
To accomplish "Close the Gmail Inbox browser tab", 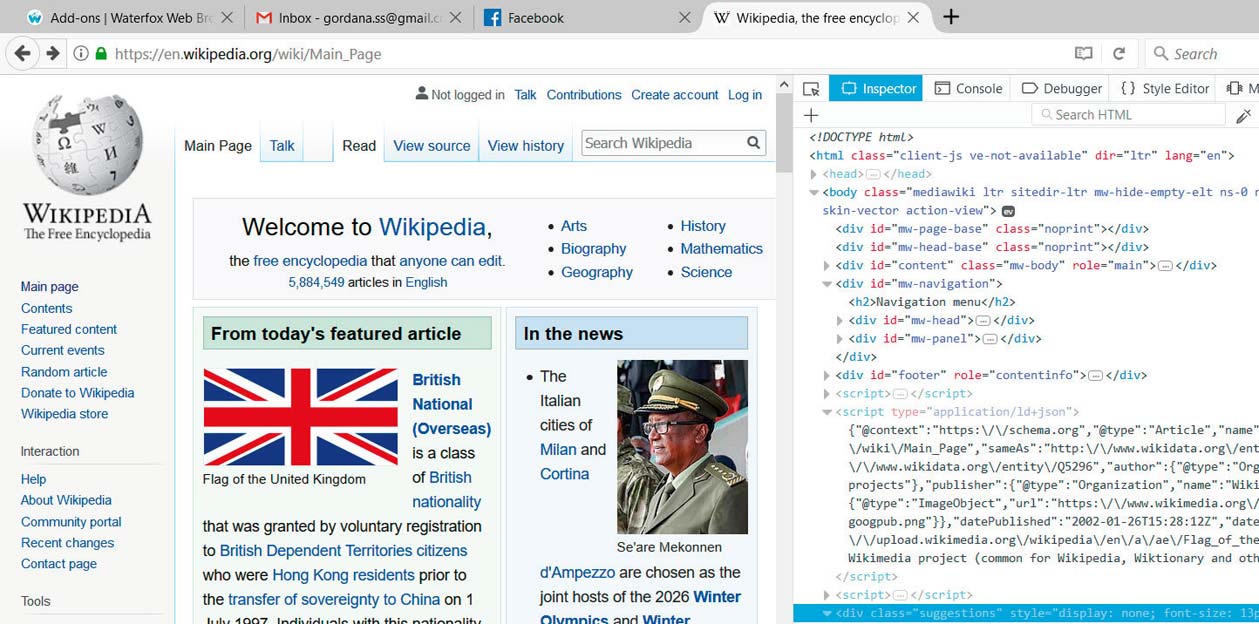I will 455,17.
